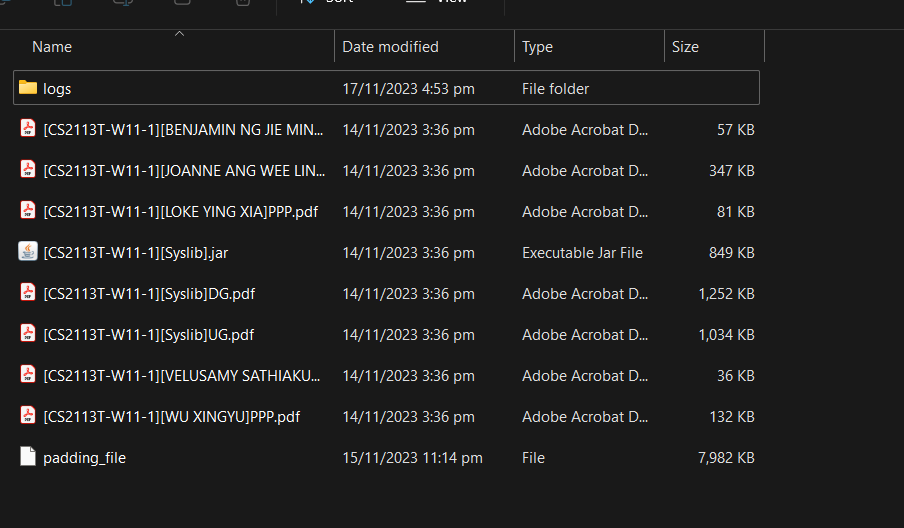904x528 pixels.
Task: Click the date modified of the WU XINGYU row
Action: (x=408, y=416)
